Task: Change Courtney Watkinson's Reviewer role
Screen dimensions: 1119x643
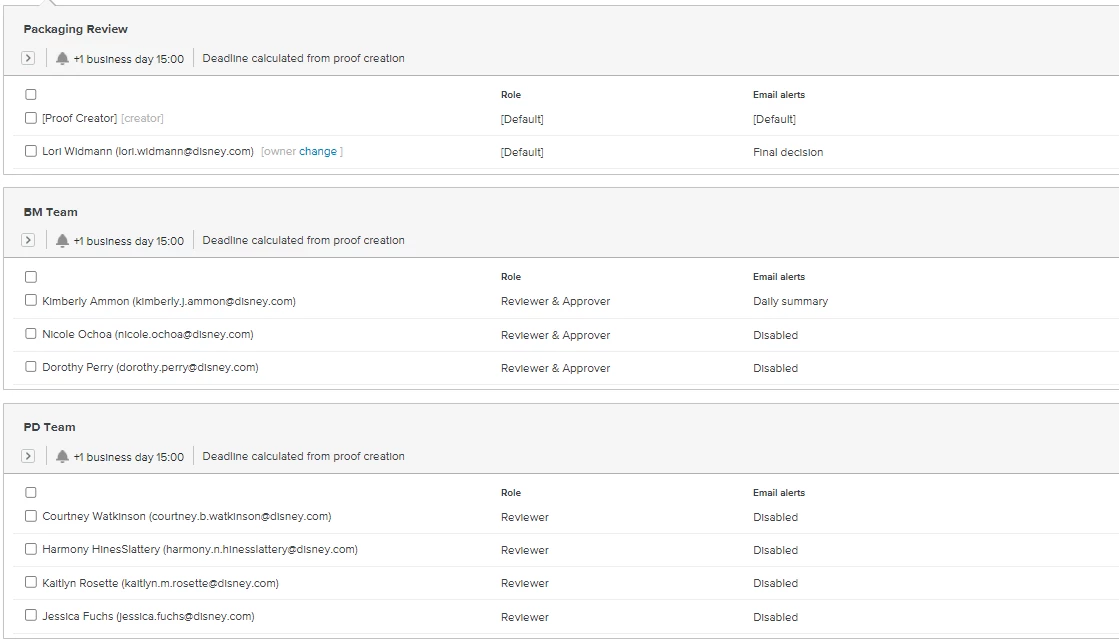Action: (x=525, y=517)
